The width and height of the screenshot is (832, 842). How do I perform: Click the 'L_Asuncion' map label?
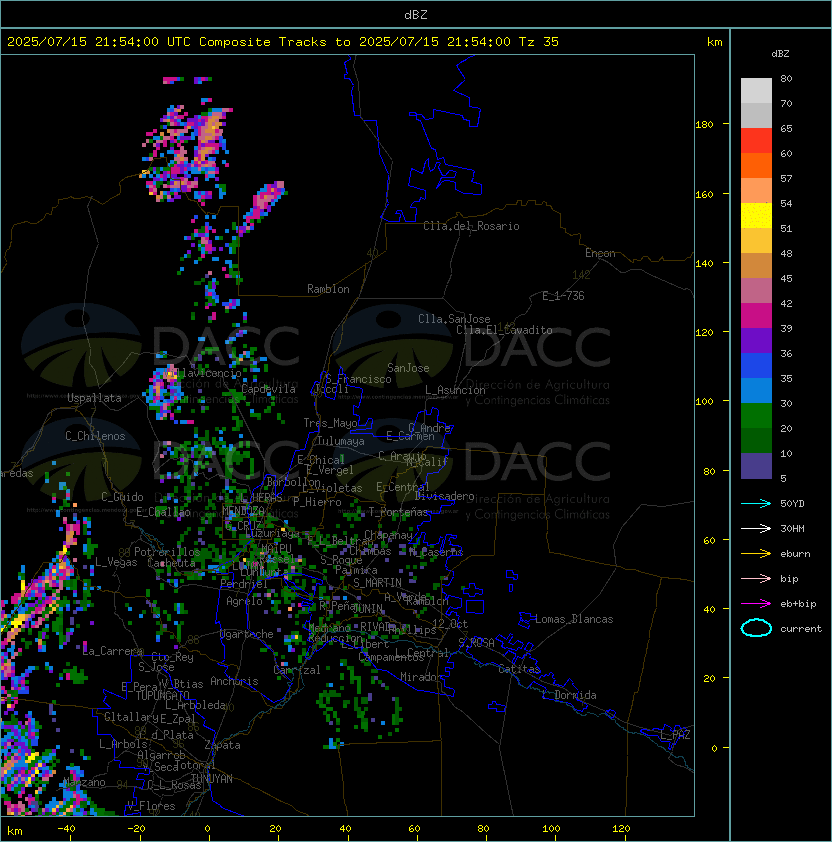[x=455, y=390]
